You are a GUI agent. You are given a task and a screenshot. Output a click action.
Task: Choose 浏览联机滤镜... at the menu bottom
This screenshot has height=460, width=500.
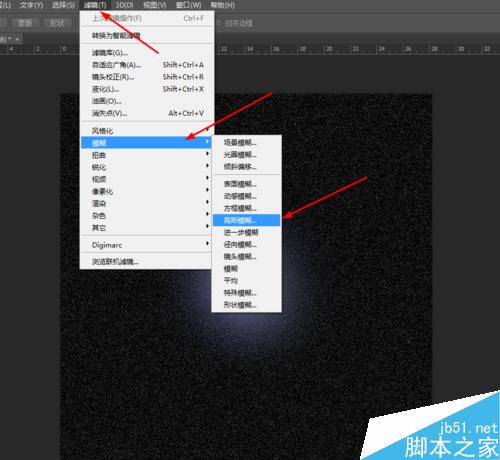pos(146,262)
